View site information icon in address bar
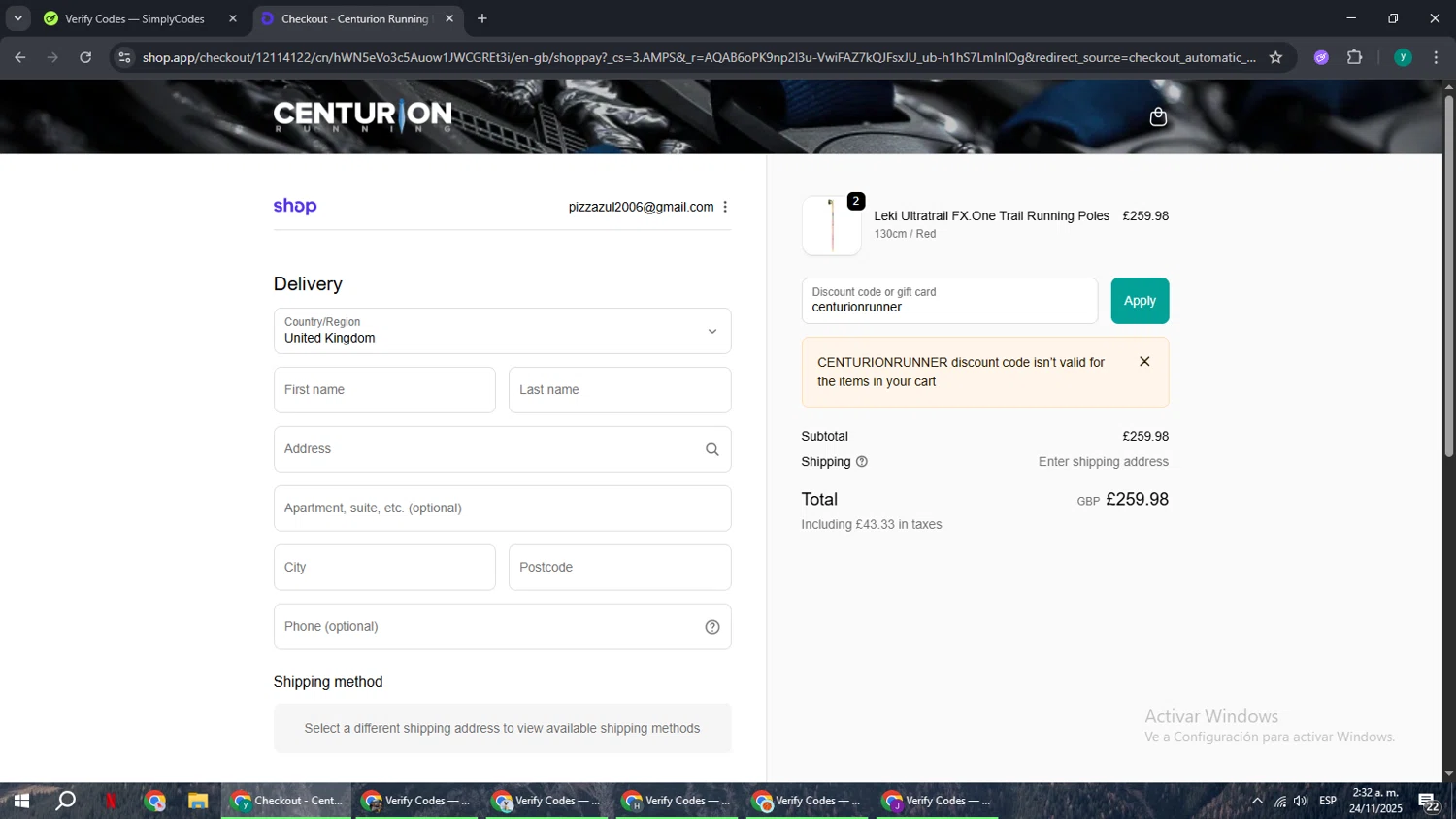Viewport: 1456px width, 819px height. click(x=123, y=57)
